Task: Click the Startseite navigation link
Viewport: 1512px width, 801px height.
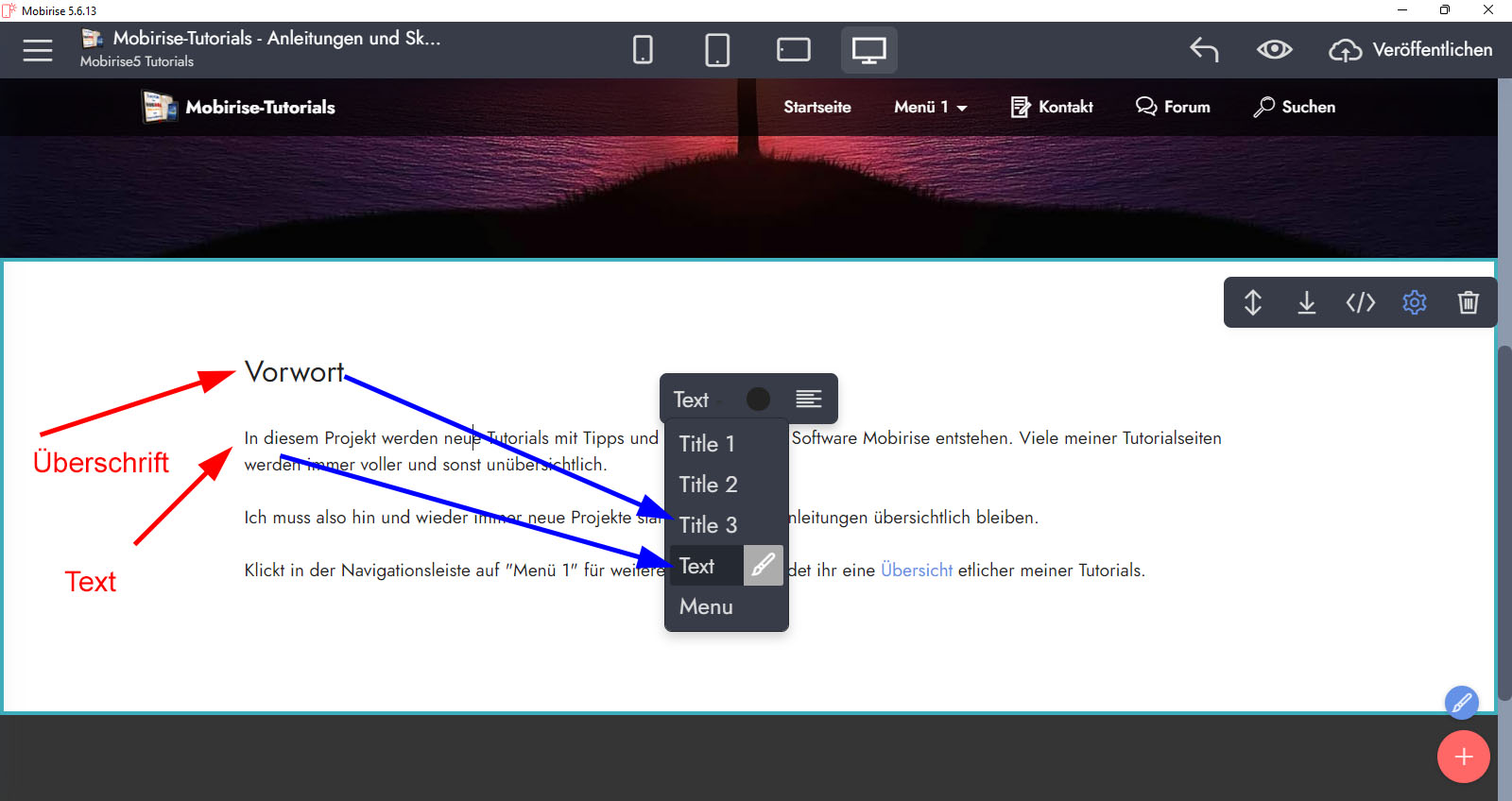Action: point(817,107)
